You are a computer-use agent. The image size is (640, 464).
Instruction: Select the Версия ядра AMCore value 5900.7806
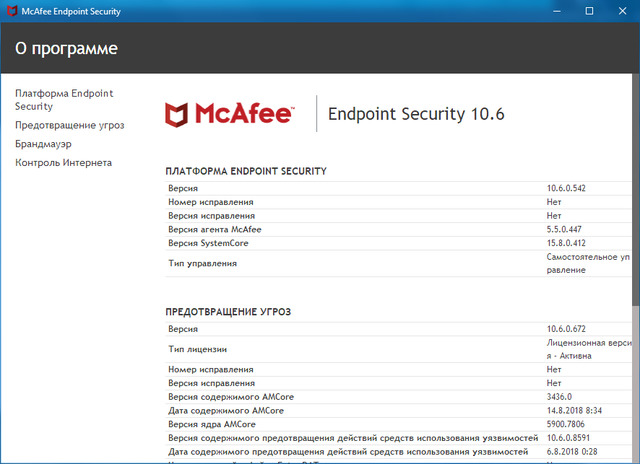[568, 426]
